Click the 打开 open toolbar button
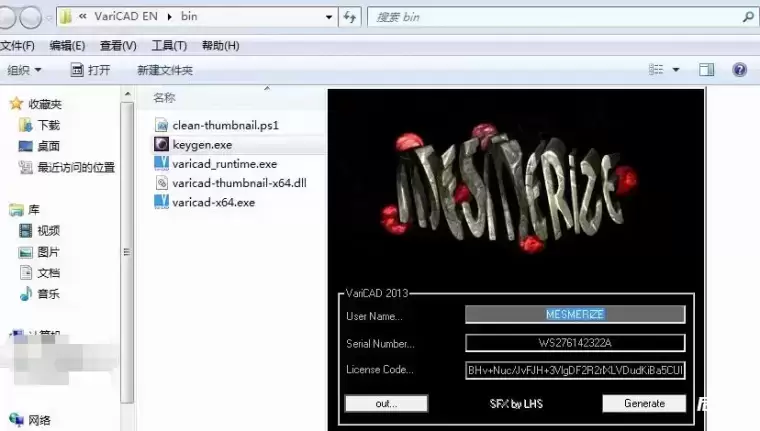 click(90, 70)
